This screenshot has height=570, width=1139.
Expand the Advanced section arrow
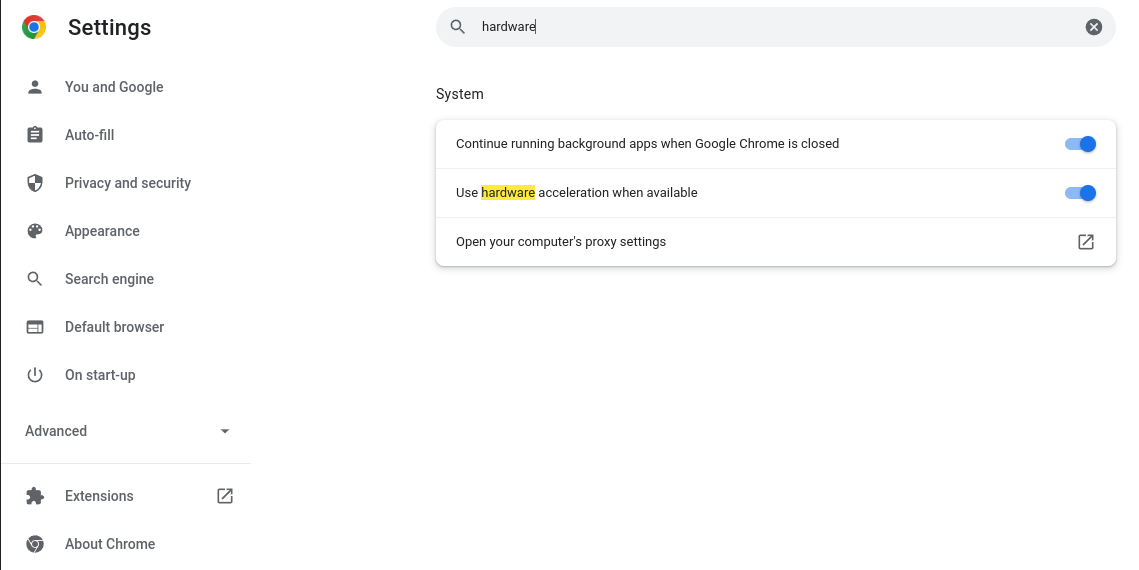coord(224,431)
